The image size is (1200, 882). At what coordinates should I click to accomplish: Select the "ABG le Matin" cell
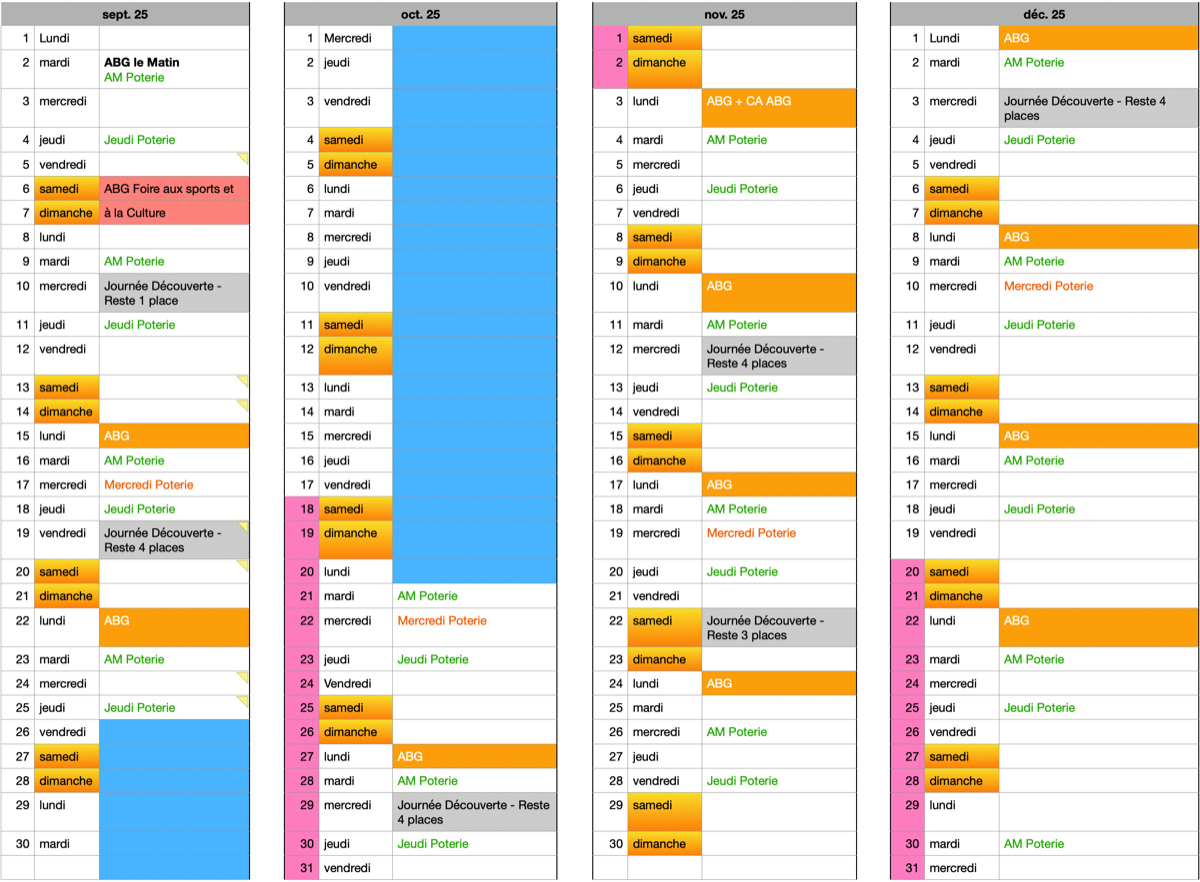(x=142, y=62)
